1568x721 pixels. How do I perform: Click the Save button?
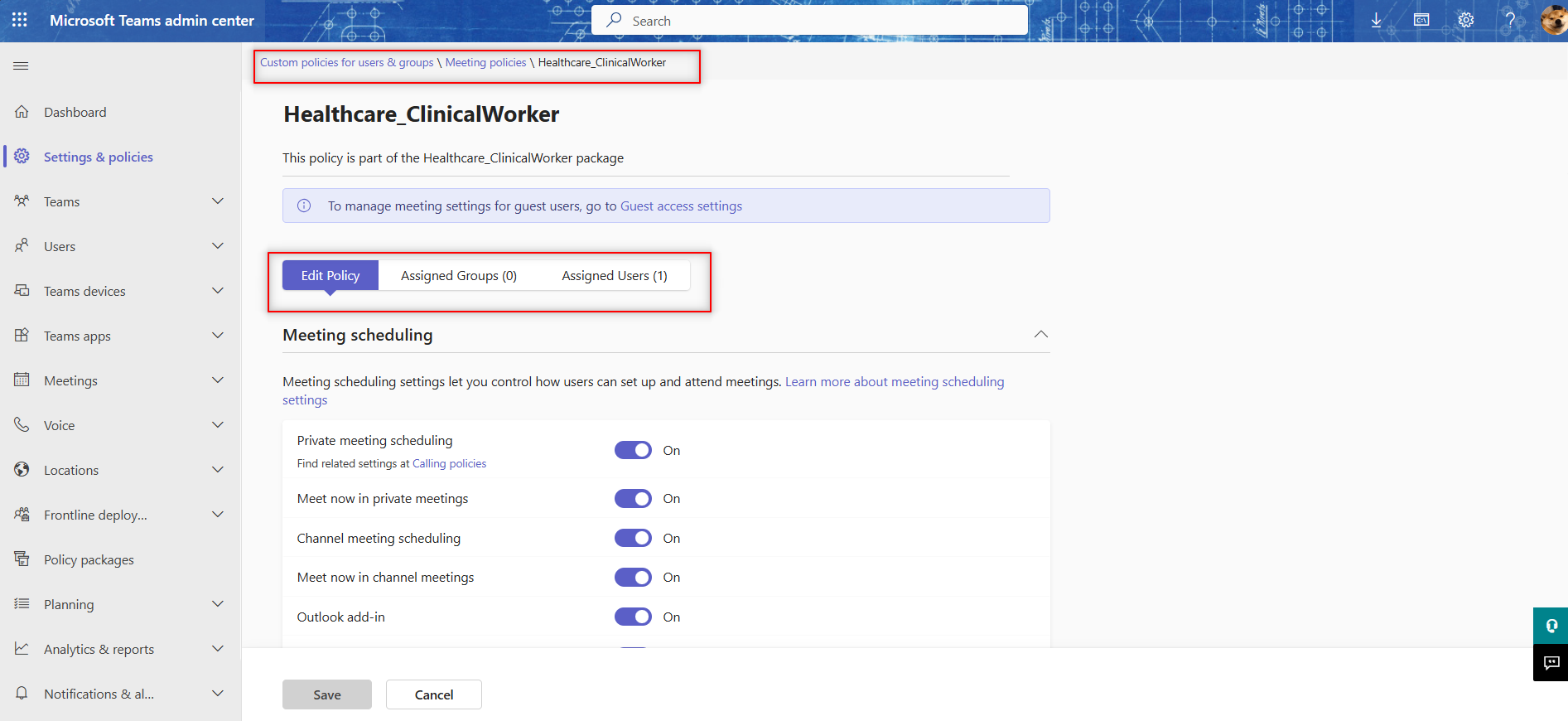pos(327,694)
